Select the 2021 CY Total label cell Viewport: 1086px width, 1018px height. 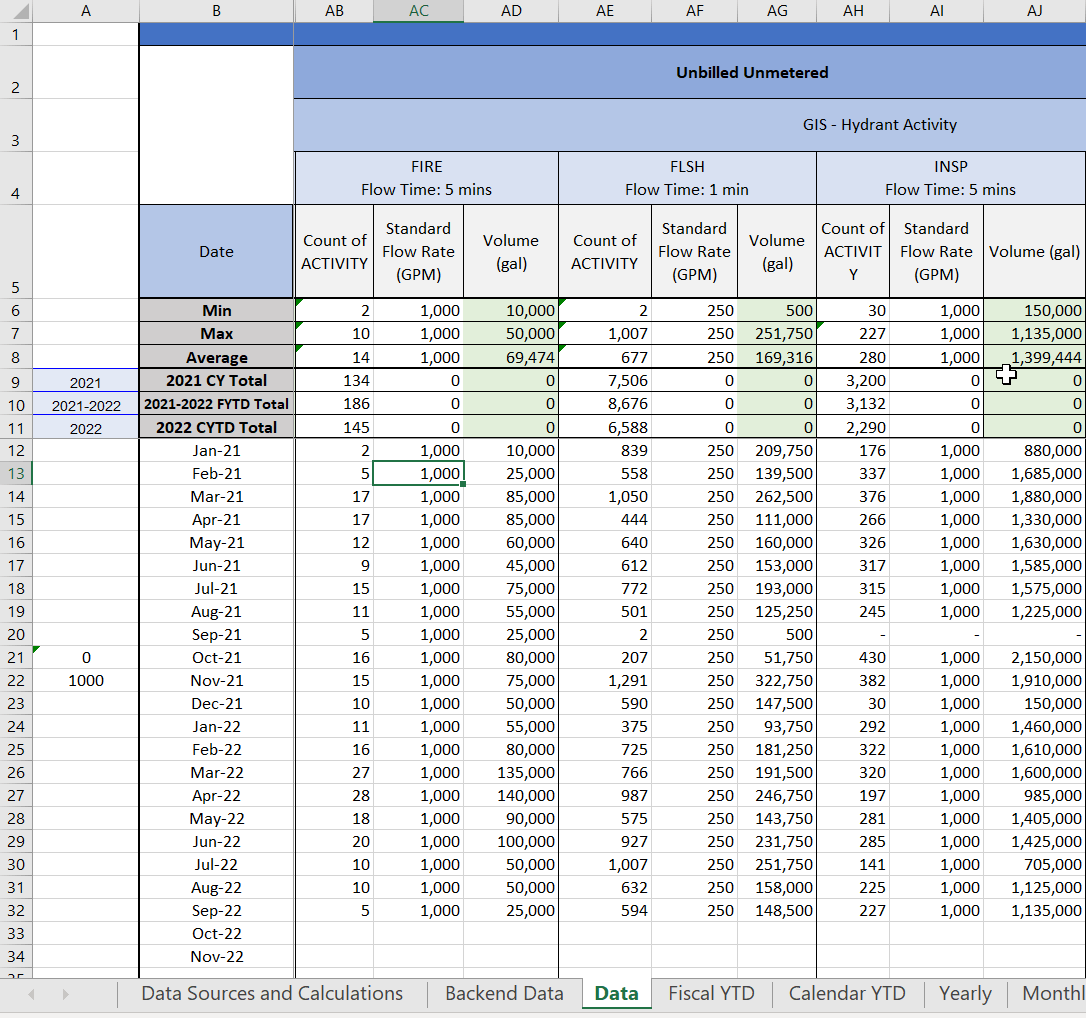(216, 381)
